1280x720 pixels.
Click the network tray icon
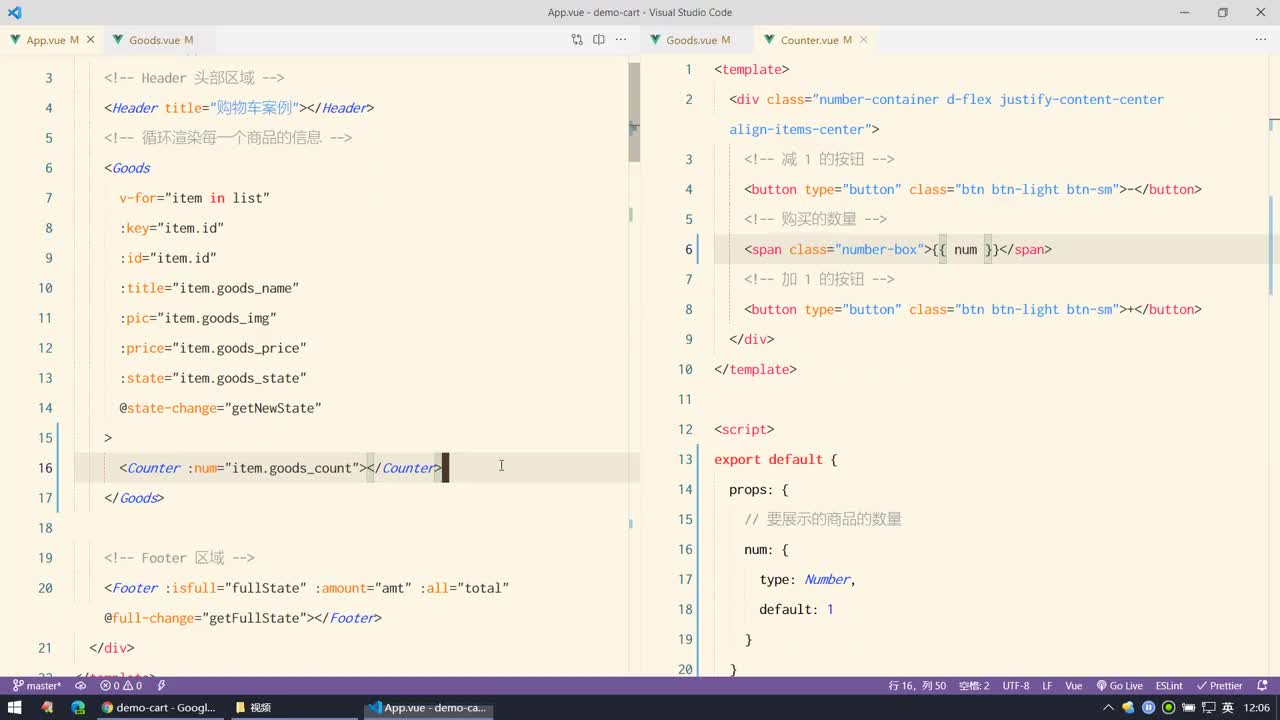1207,707
